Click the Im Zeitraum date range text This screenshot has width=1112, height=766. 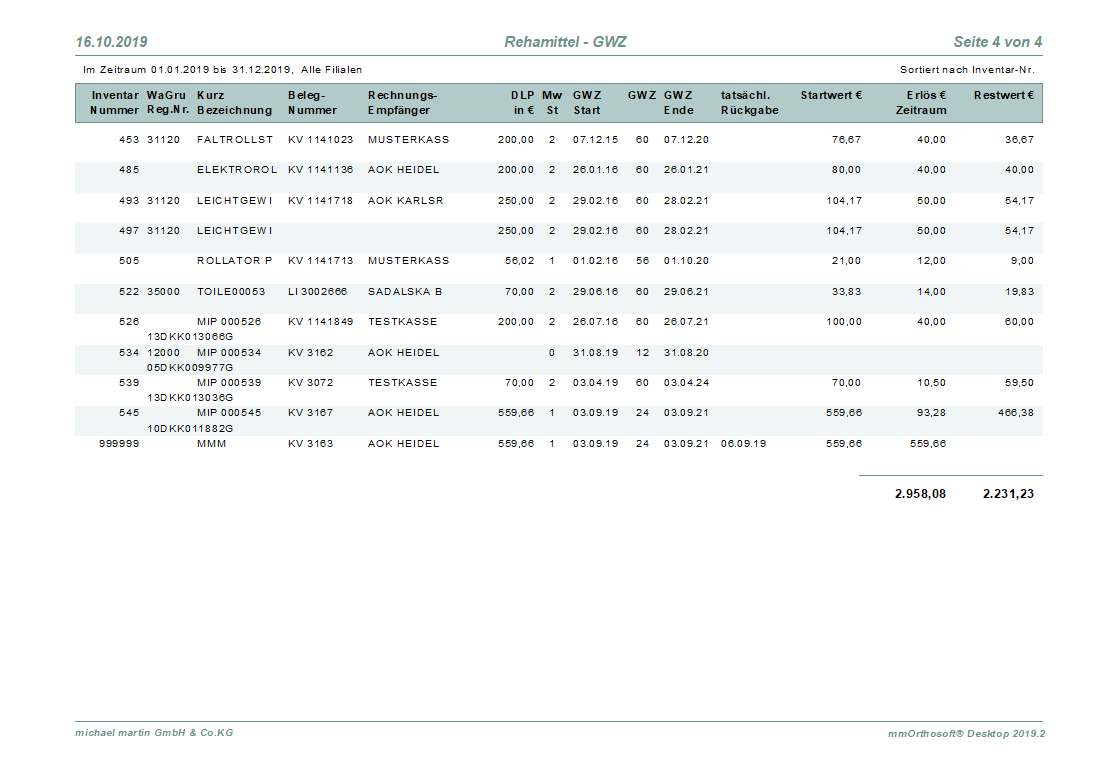[222, 70]
